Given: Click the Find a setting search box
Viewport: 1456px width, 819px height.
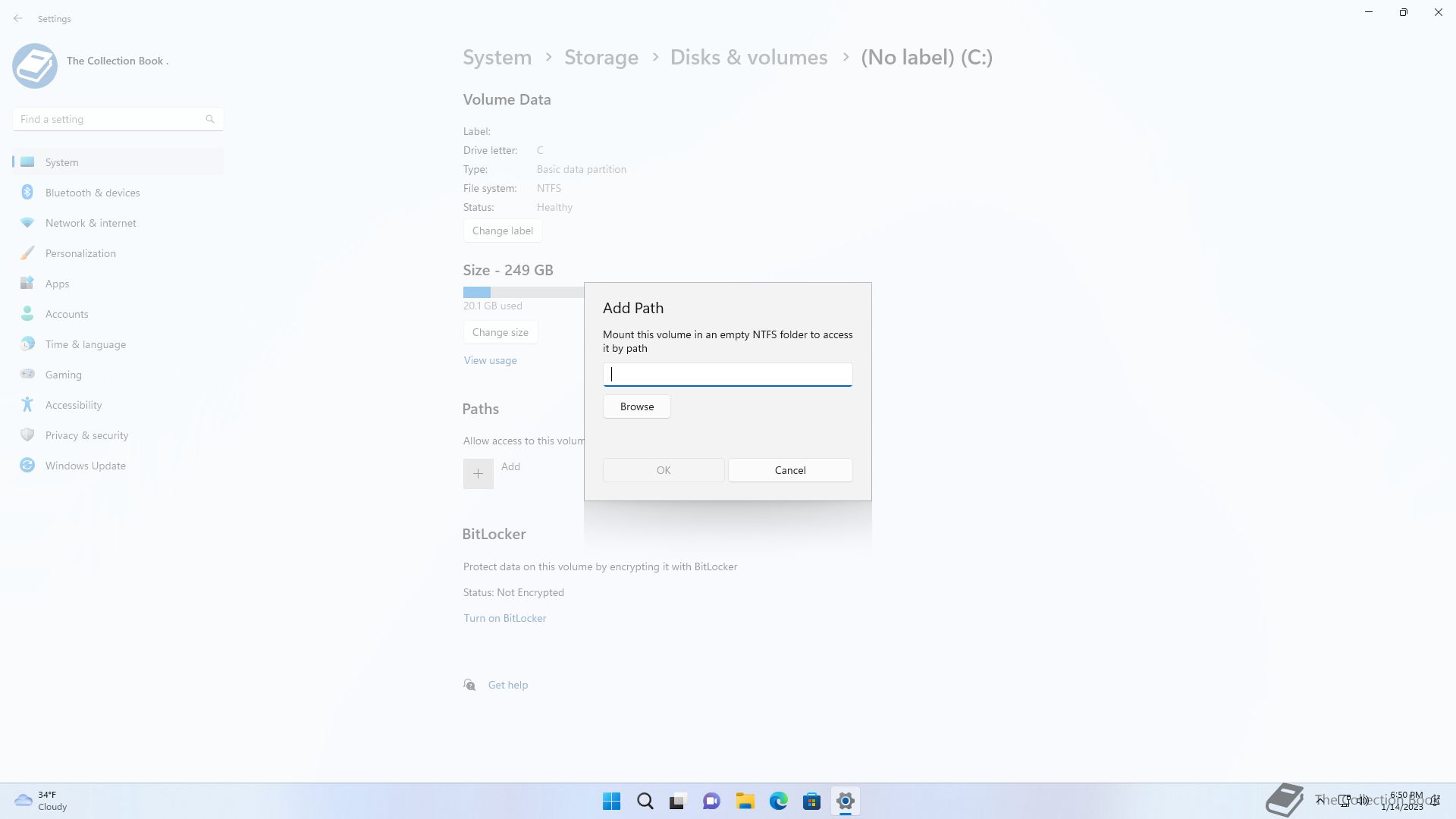Looking at the screenshot, I should click(110, 119).
